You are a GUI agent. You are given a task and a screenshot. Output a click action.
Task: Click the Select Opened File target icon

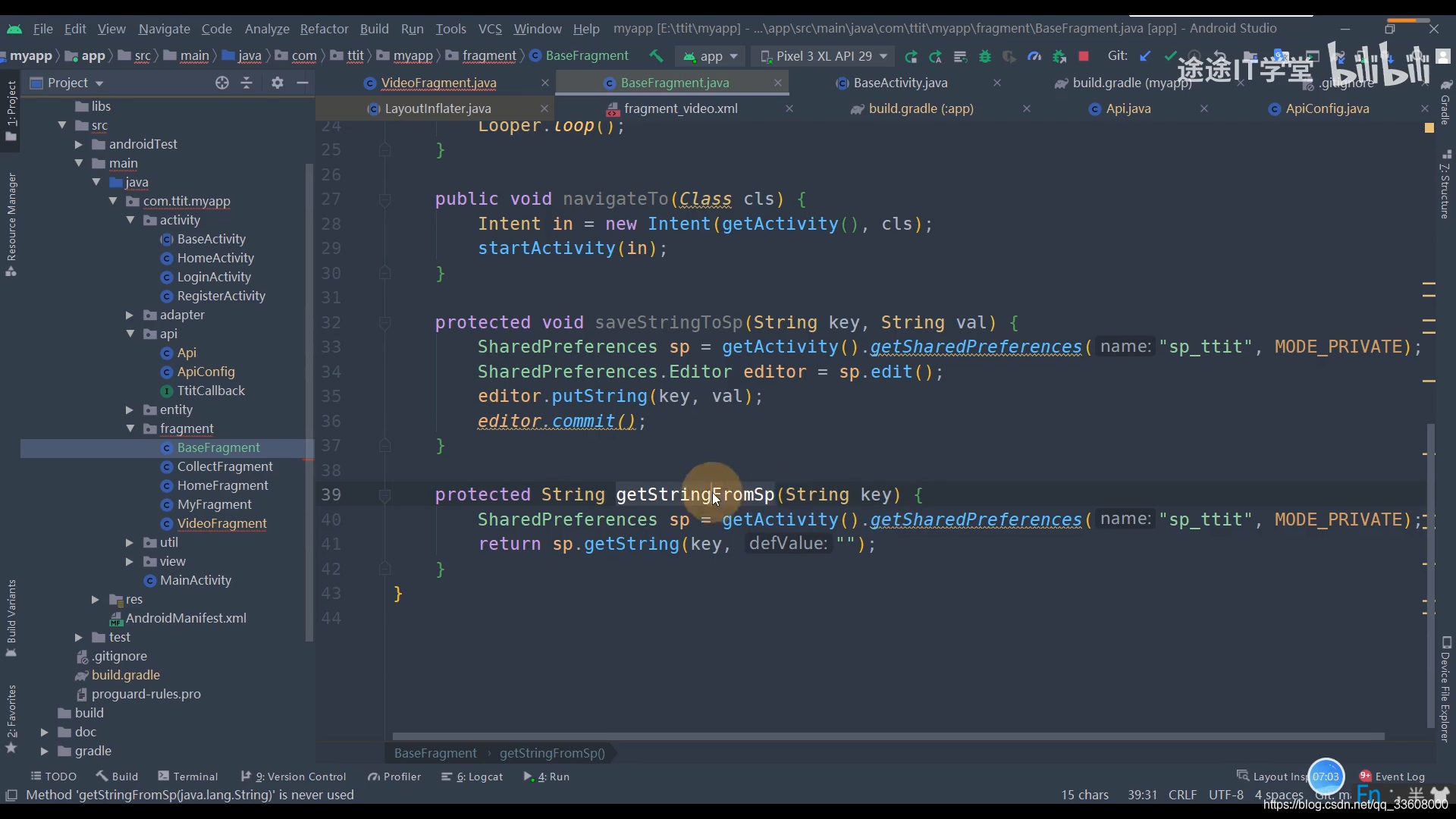point(221,83)
